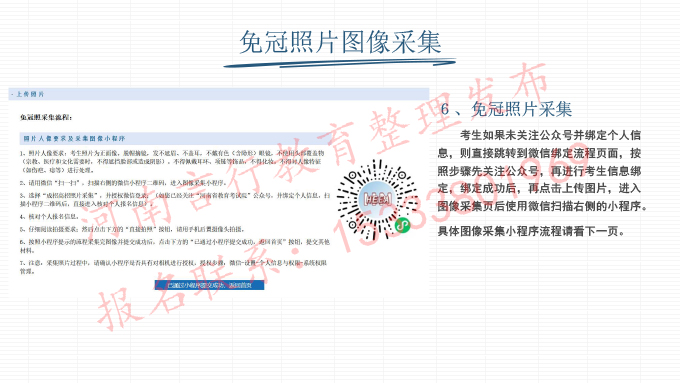Click step 2 text 请用微信"扫一扫"
The height and width of the screenshot is (383, 680).
123,183
